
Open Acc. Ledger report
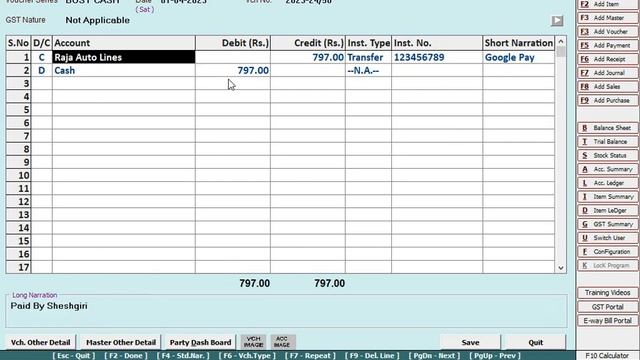608,183
